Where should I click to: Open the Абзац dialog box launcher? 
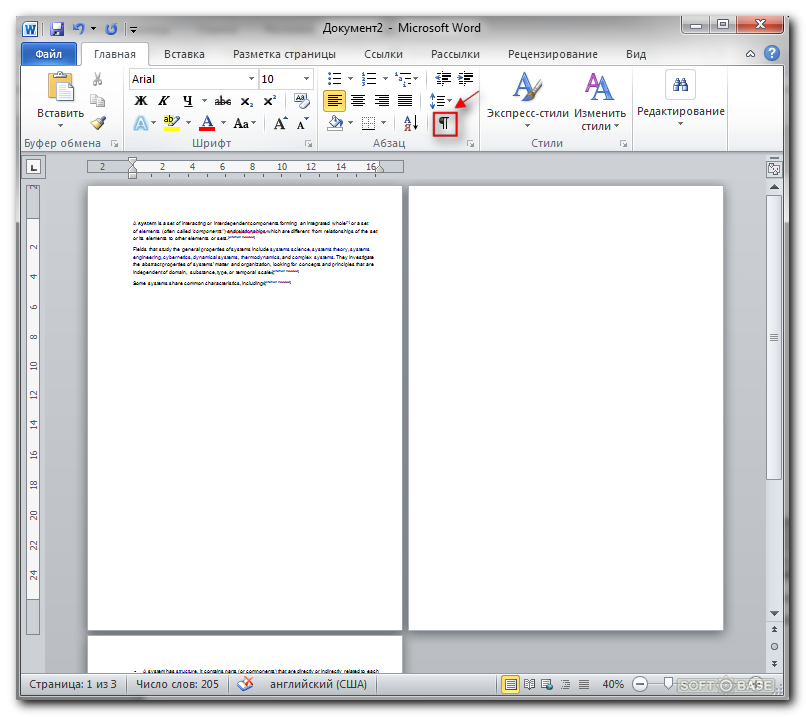coord(470,144)
